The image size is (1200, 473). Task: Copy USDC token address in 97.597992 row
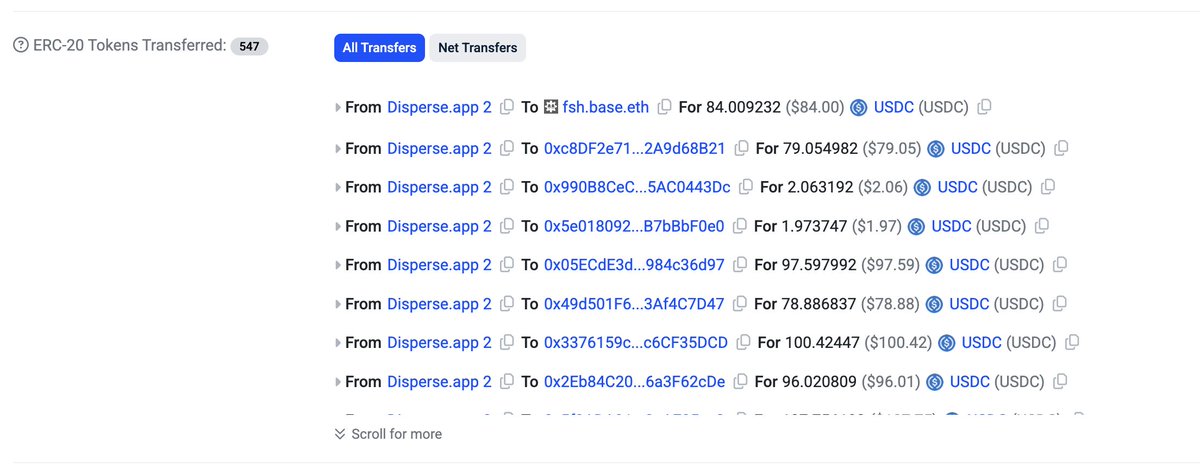pos(1060,265)
